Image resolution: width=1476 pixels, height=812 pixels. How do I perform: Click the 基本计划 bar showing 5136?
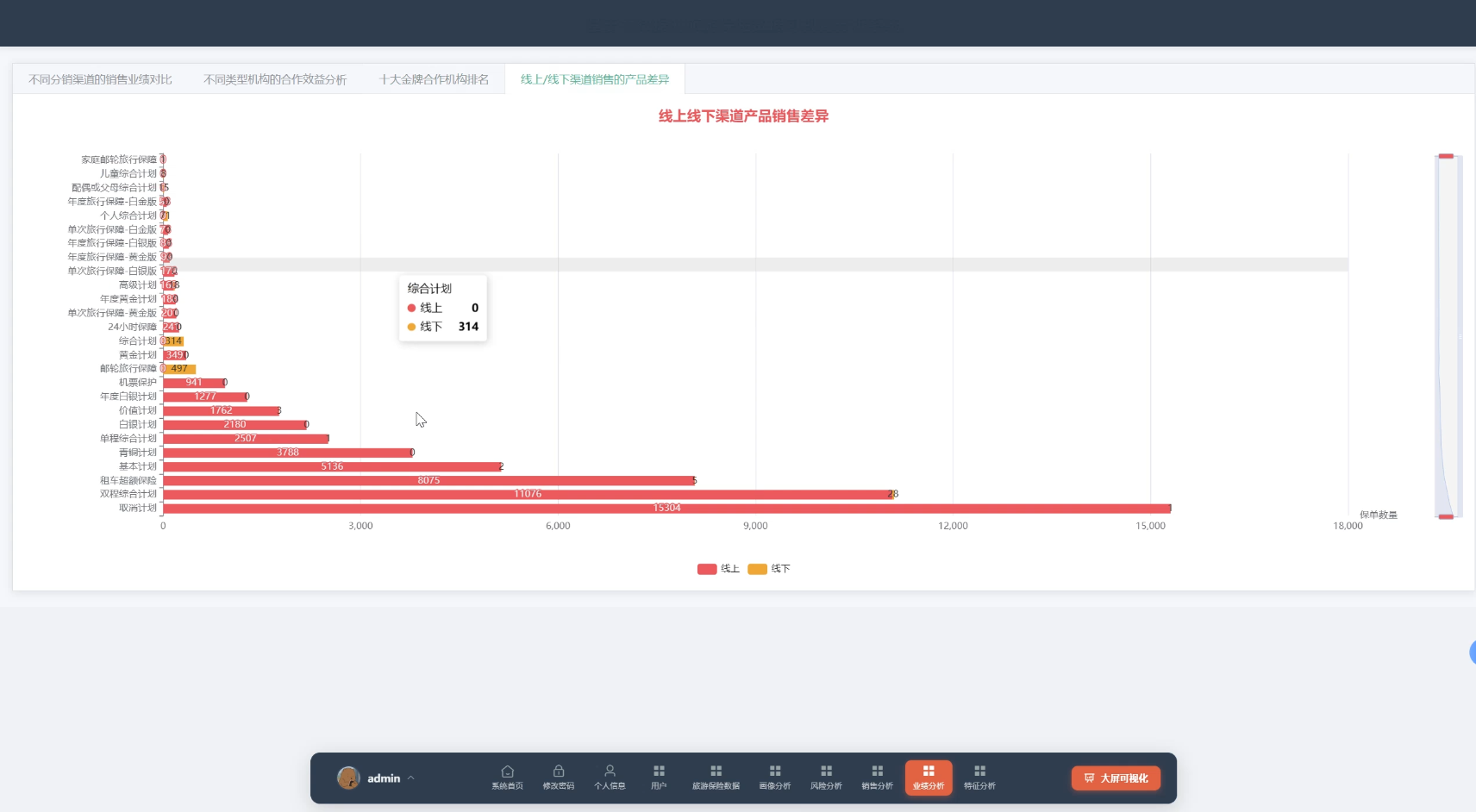332,466
